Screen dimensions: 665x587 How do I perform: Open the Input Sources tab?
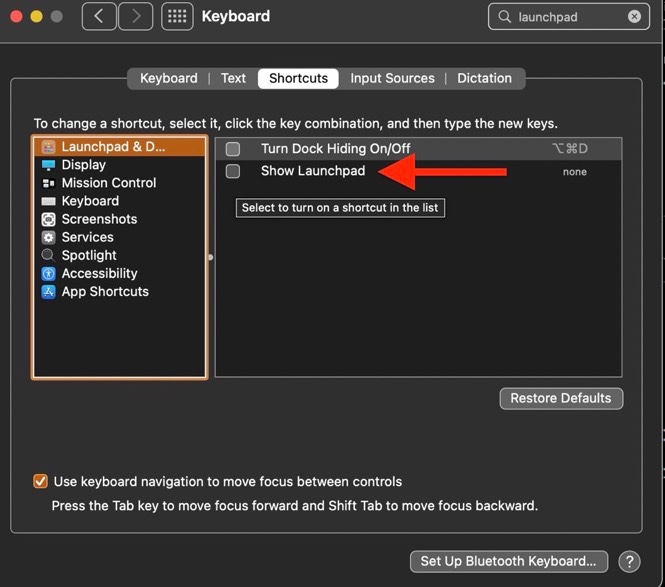[x=392, y=78]
